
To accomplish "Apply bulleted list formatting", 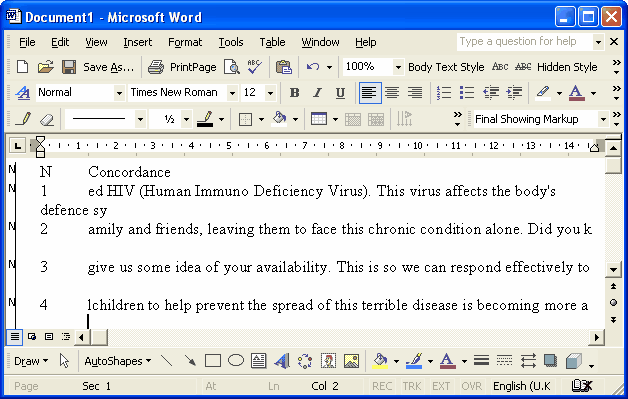I will coord(467,93).
